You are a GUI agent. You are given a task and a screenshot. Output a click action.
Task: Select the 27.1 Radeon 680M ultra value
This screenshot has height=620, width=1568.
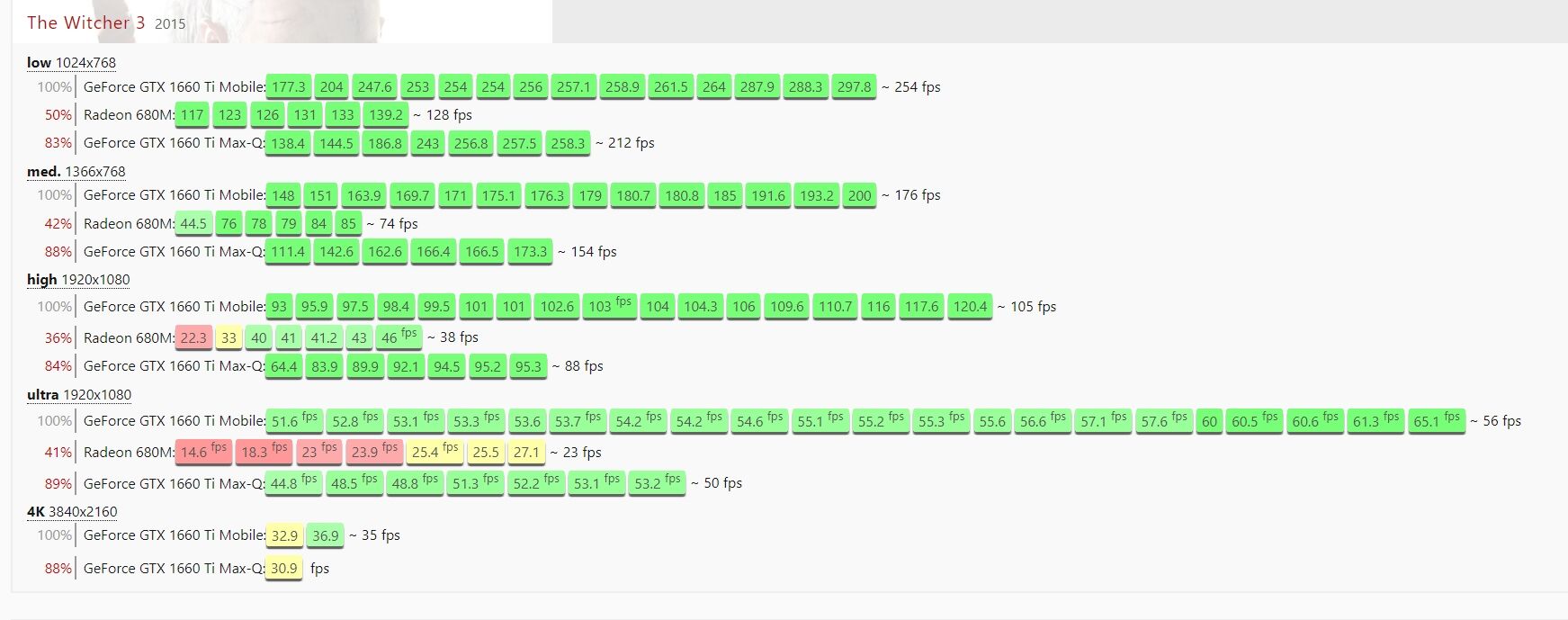click(526, 452)
